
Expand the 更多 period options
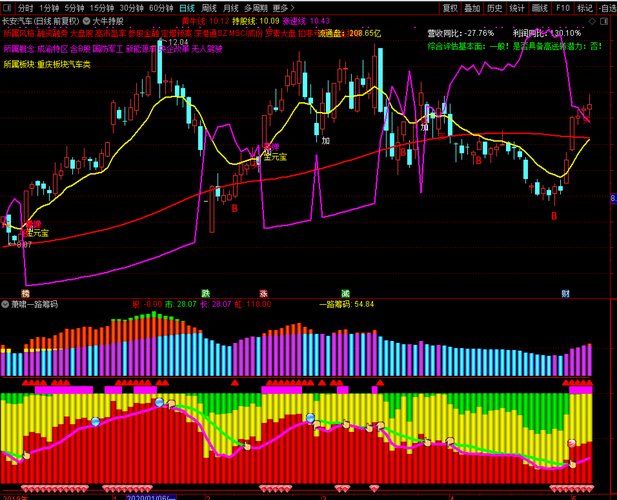tap(285, 7)
